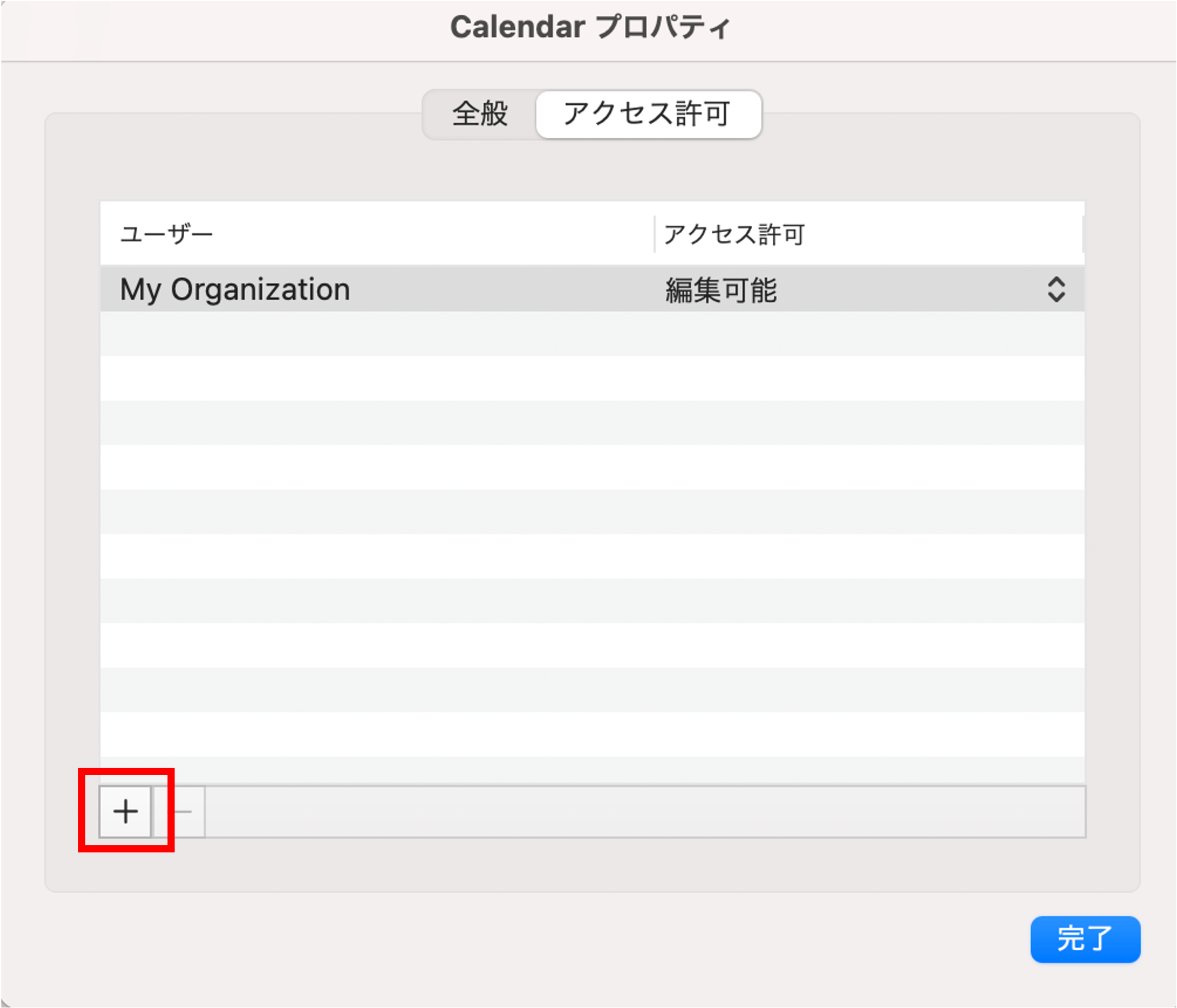Click the 完了 button

pos(1085,939)
